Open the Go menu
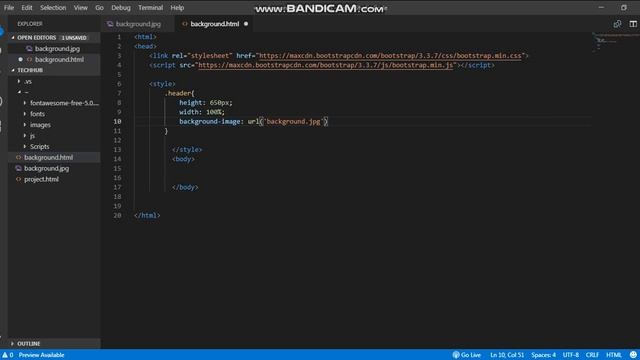 99,8
